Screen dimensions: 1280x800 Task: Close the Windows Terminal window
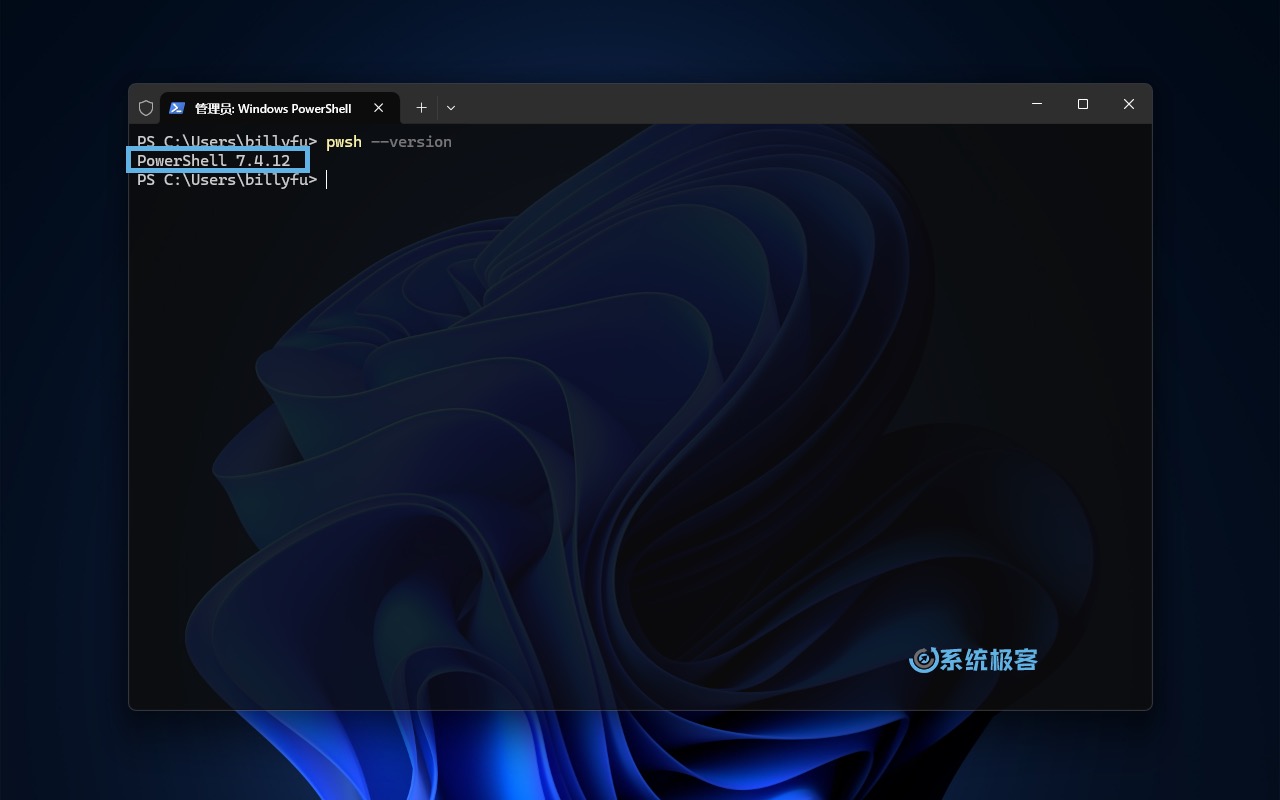tap(1129, 104)
